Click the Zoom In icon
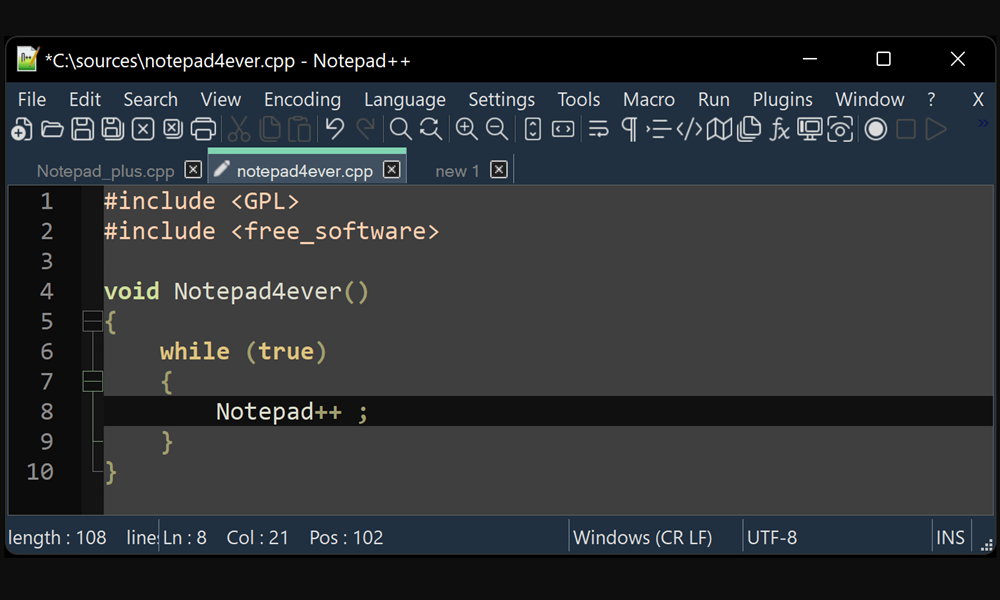The image size is (1000, 600). click(x=467, y=129)
